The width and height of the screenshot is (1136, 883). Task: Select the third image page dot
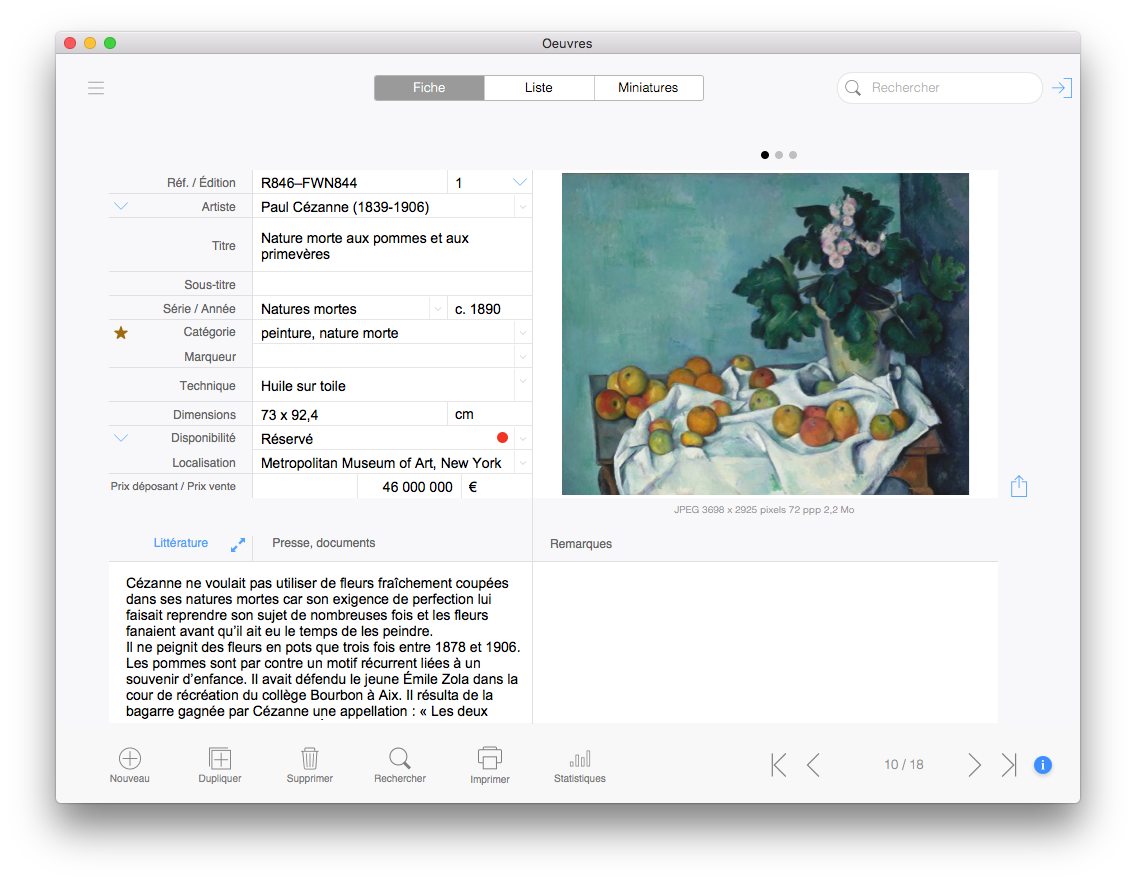[793, 155]
